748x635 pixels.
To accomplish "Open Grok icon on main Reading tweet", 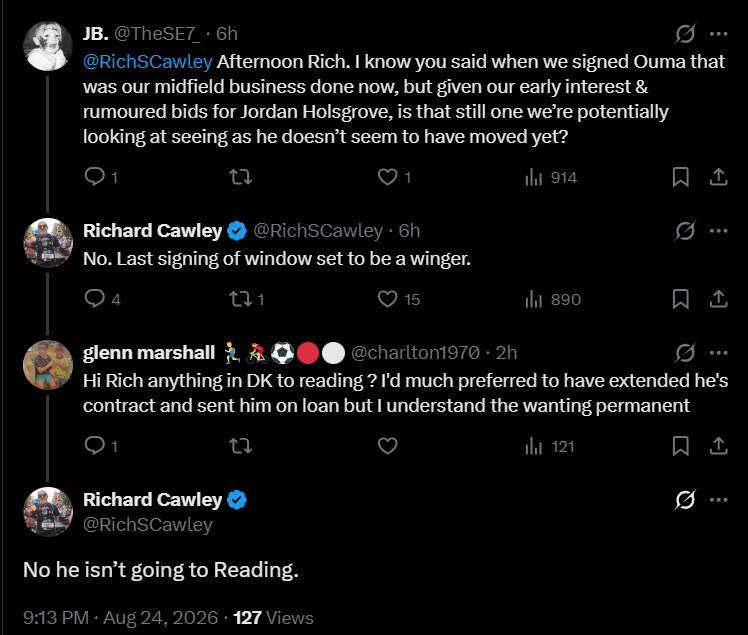I will point(685,500).
